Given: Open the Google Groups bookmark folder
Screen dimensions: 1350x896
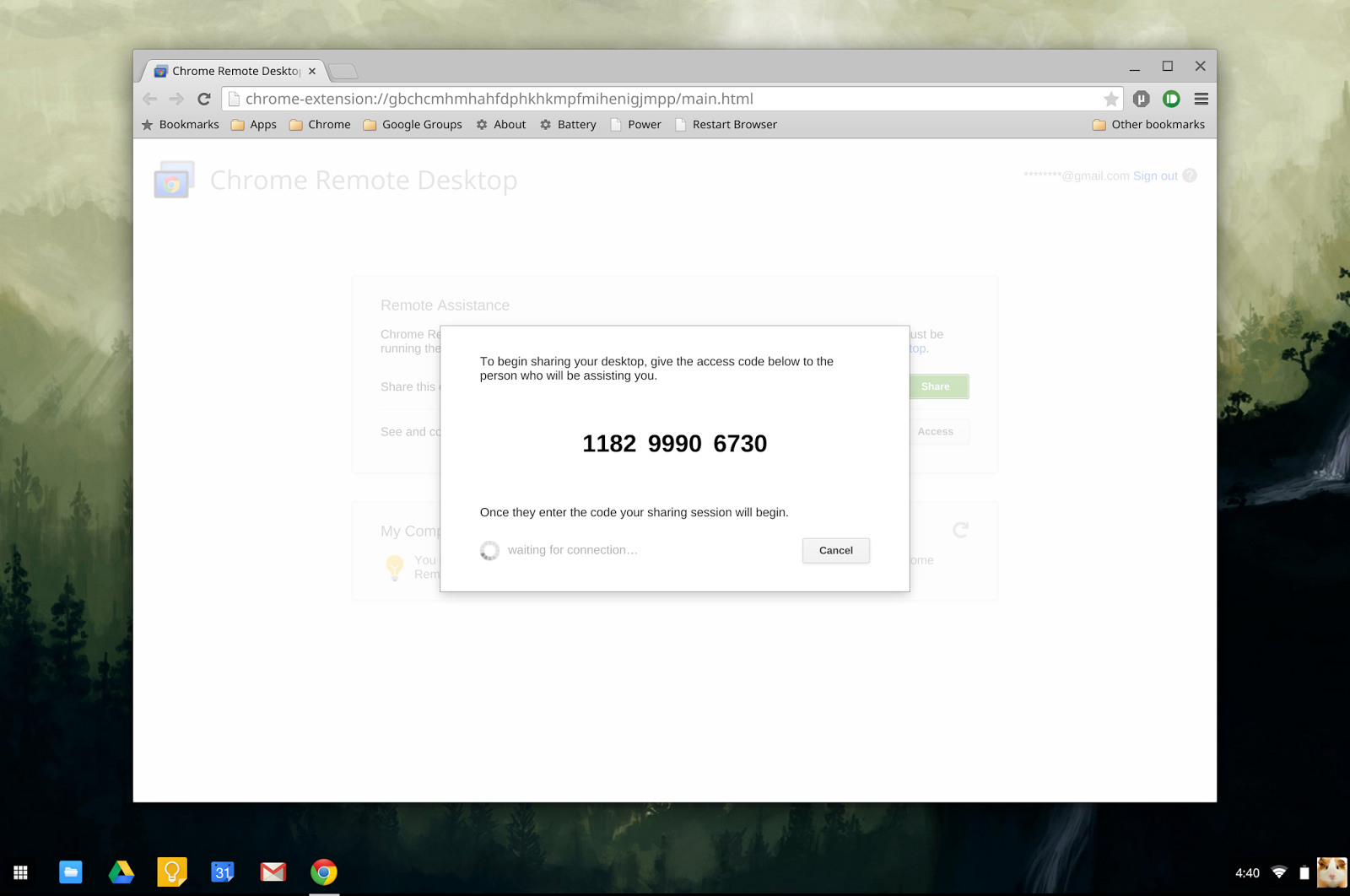Looking at the screenshot, I should 413,124.
